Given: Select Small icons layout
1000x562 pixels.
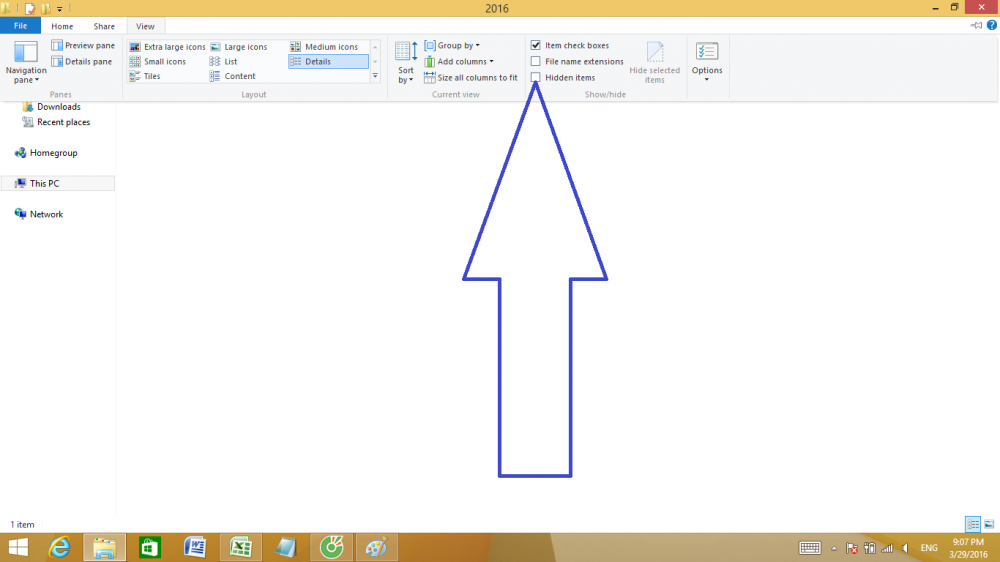Looking at the screenshot, I should click(x=158, y=61).
